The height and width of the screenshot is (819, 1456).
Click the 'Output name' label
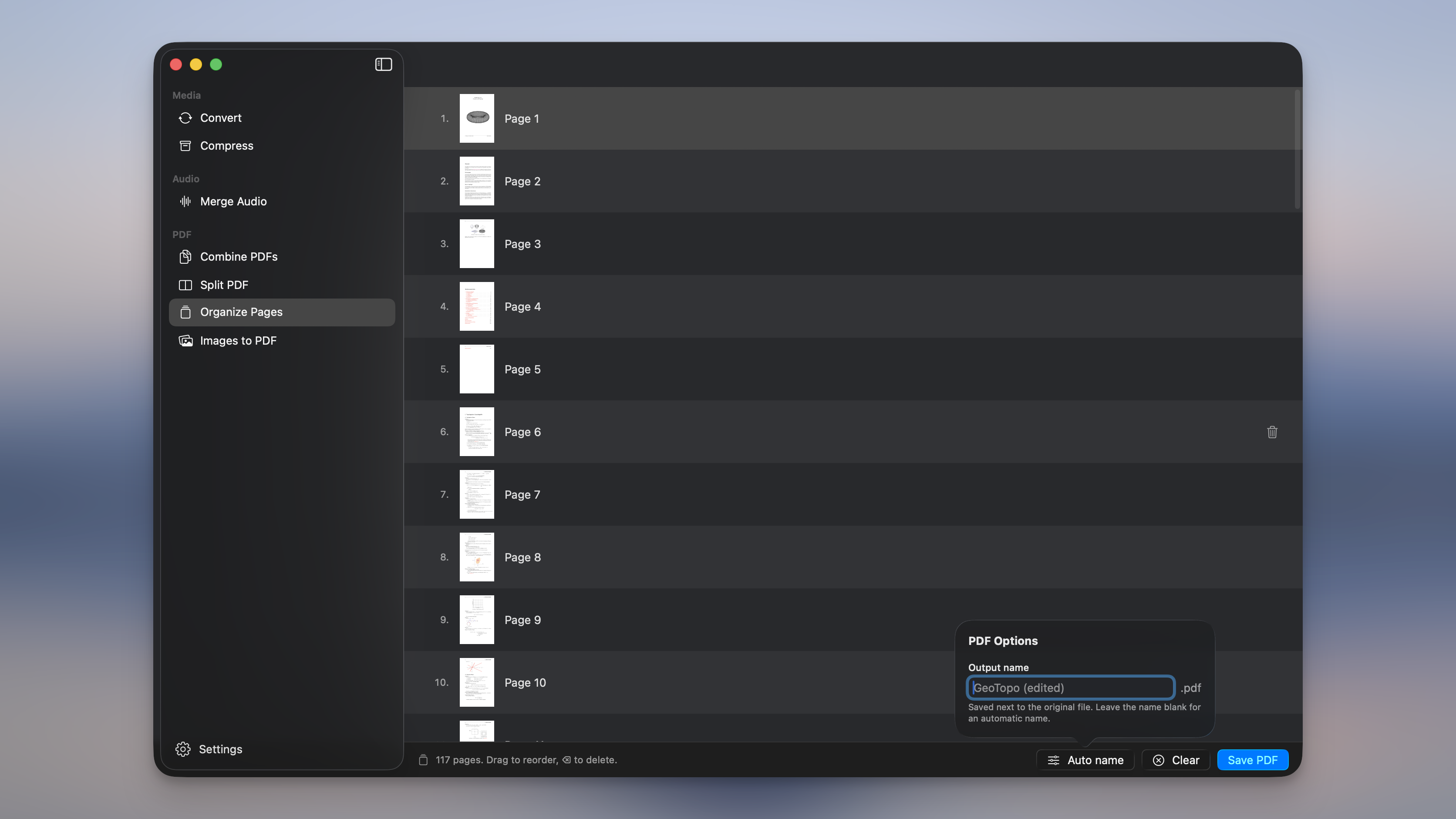pos(998,668)
